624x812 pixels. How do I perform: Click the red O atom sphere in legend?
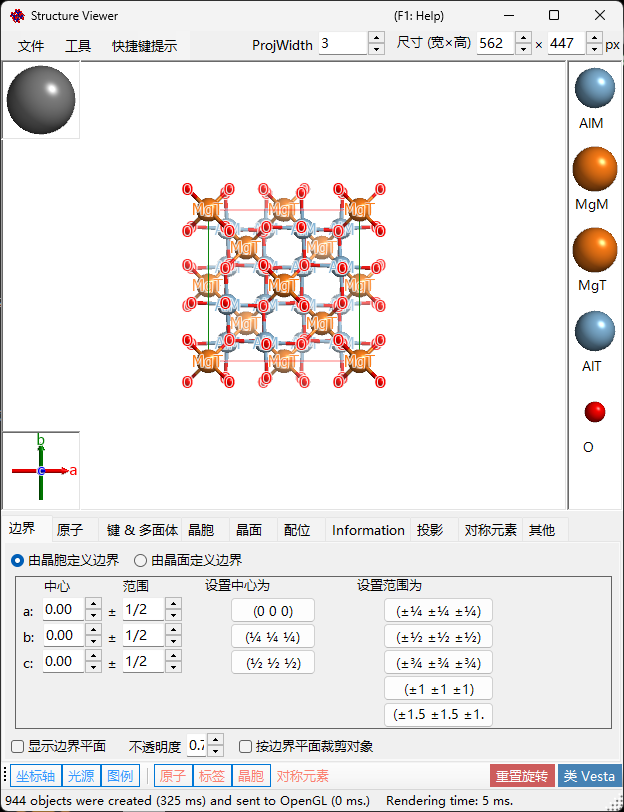(x=594, y=412)
